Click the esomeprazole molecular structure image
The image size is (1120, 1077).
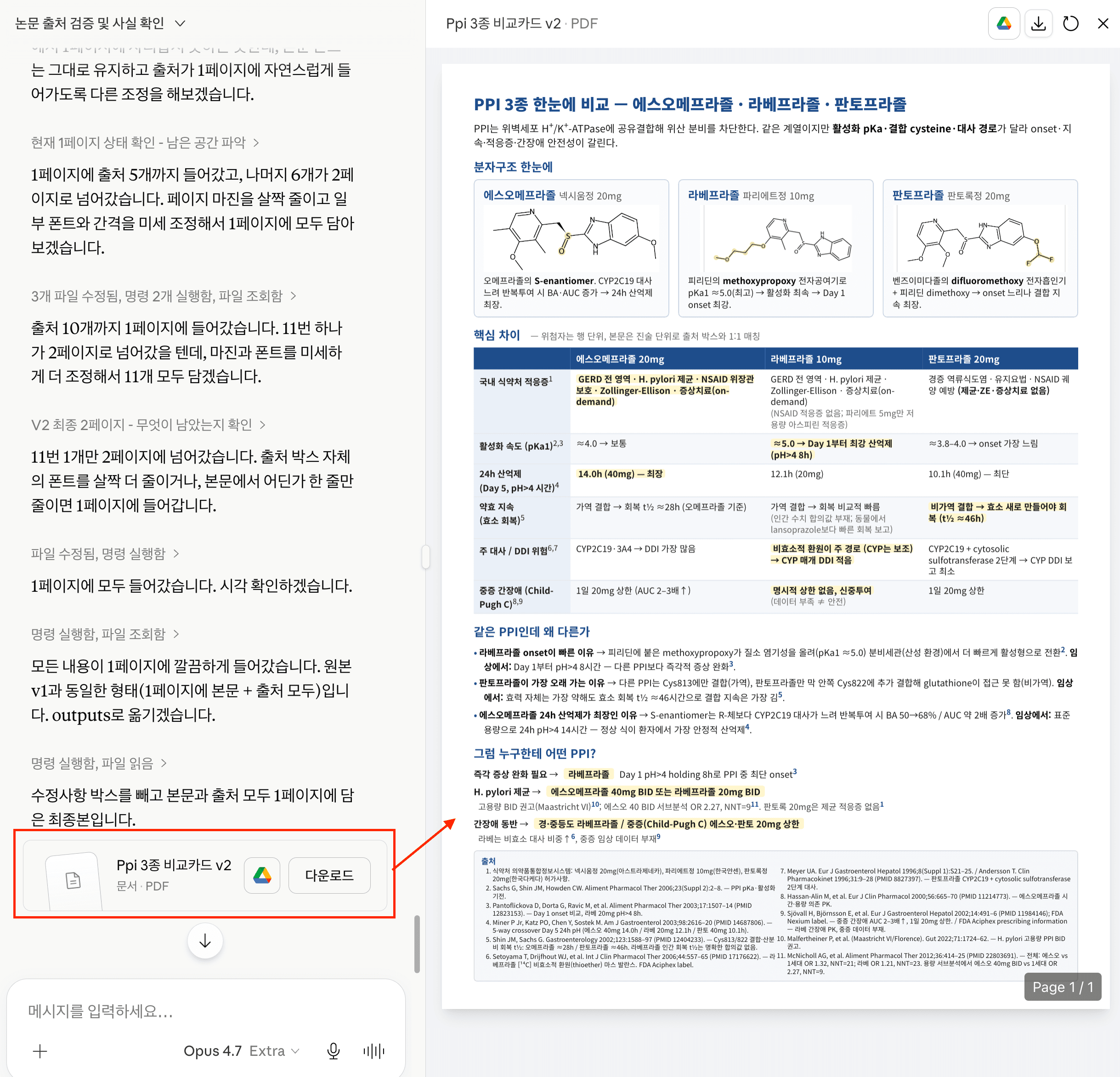[571, 238]
